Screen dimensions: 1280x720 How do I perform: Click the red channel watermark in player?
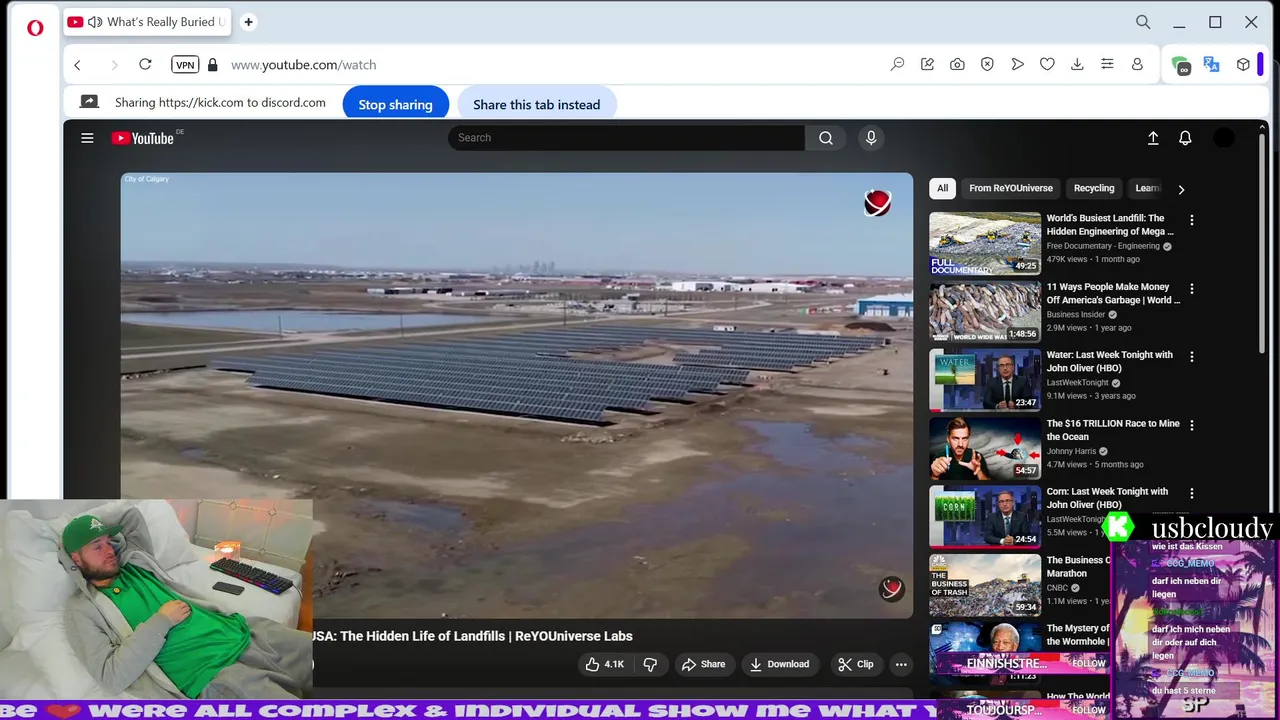coord(891,589)
